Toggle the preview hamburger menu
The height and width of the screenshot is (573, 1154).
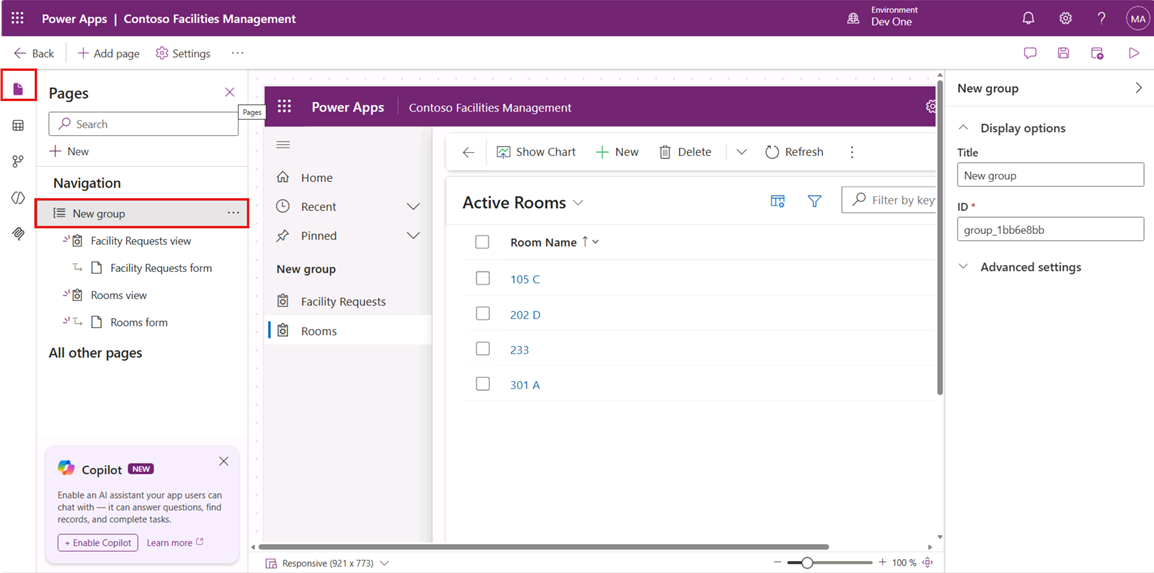click(283, 145)
